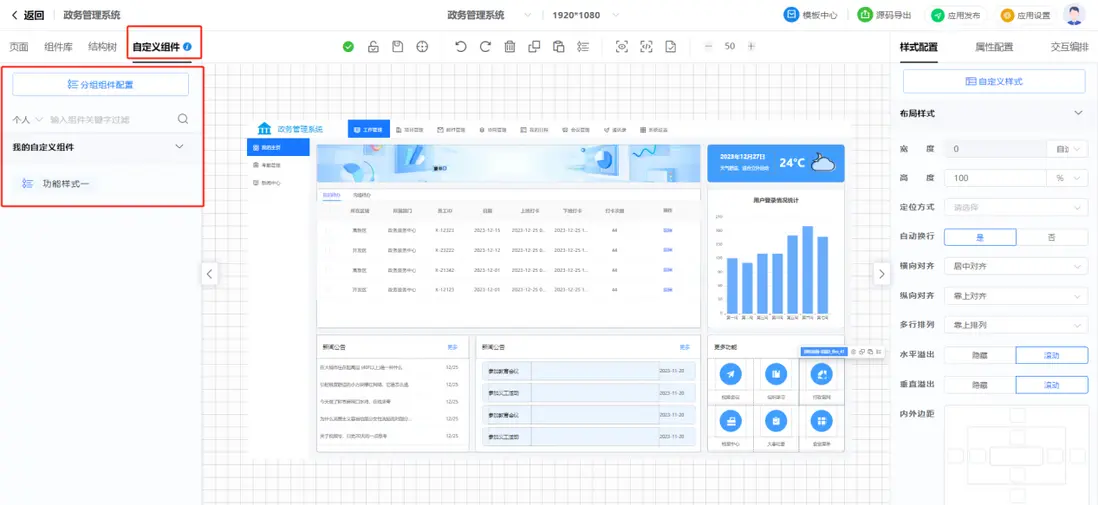The width and height of the screenshot is (1098, 505).
Task: Open the 样式配置 tab
Action: coord(918,47)
